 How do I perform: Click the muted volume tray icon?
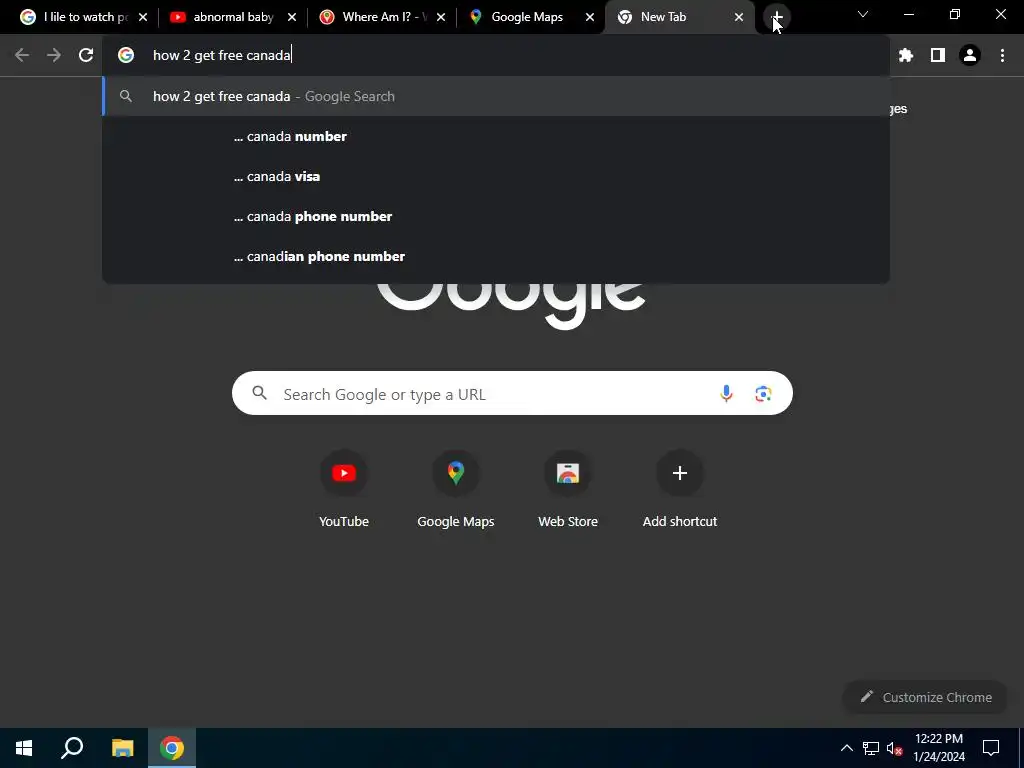point(894,748)
